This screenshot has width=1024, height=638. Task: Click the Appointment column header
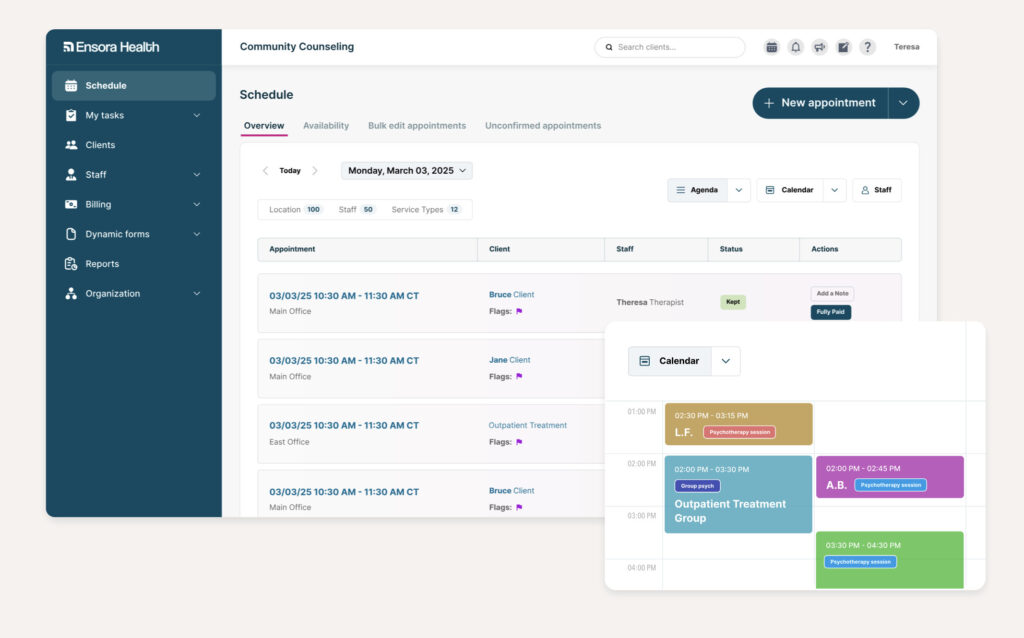click(368, 249)
